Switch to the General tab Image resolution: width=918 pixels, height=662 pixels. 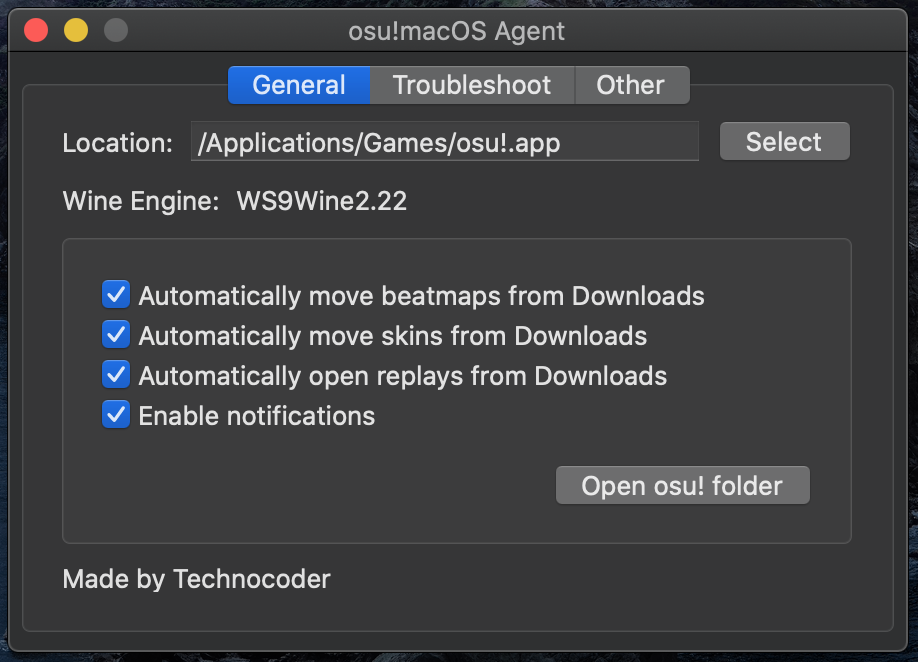299,85
